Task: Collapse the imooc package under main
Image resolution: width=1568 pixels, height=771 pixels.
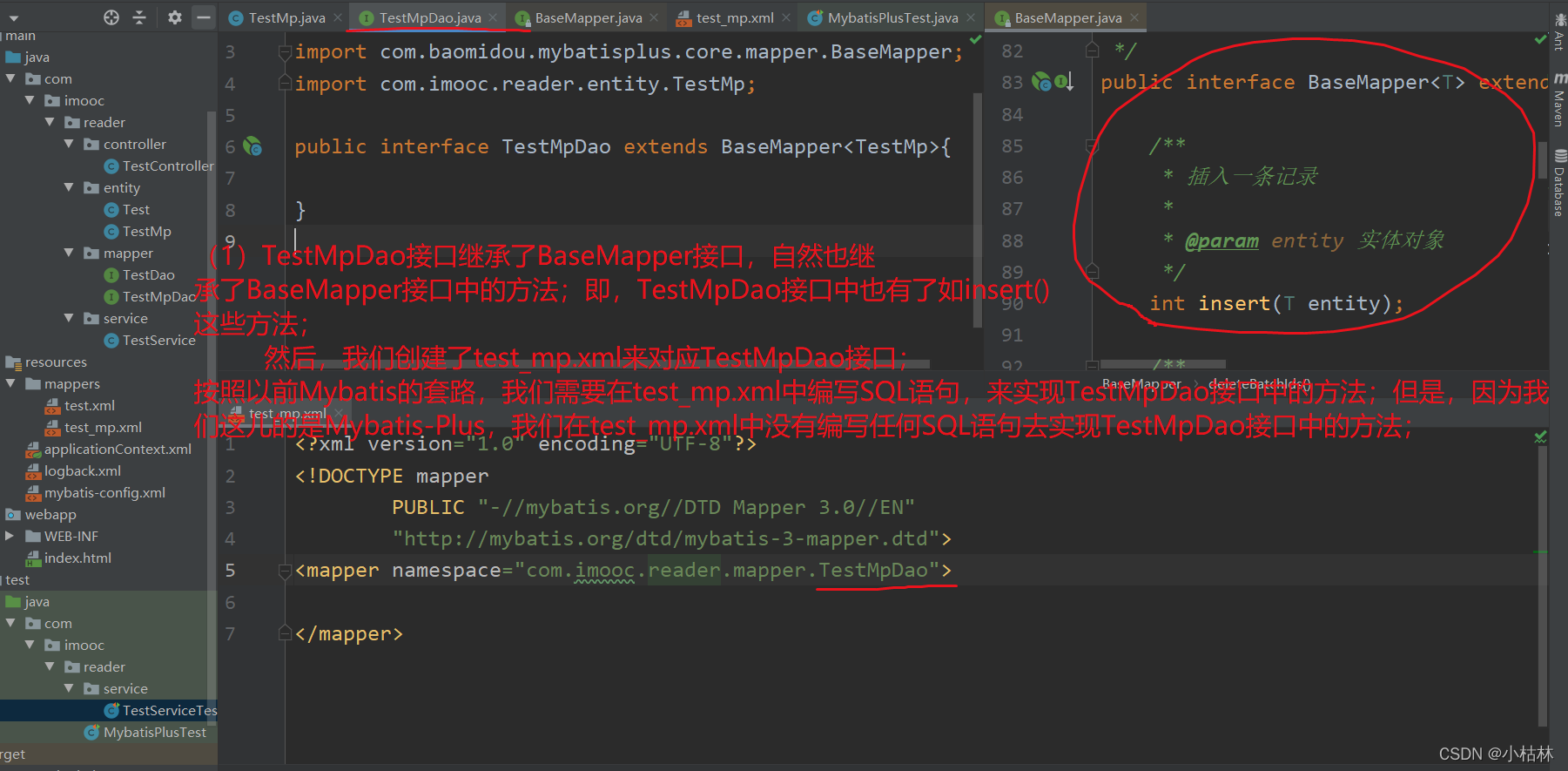Action: [30, 101]
